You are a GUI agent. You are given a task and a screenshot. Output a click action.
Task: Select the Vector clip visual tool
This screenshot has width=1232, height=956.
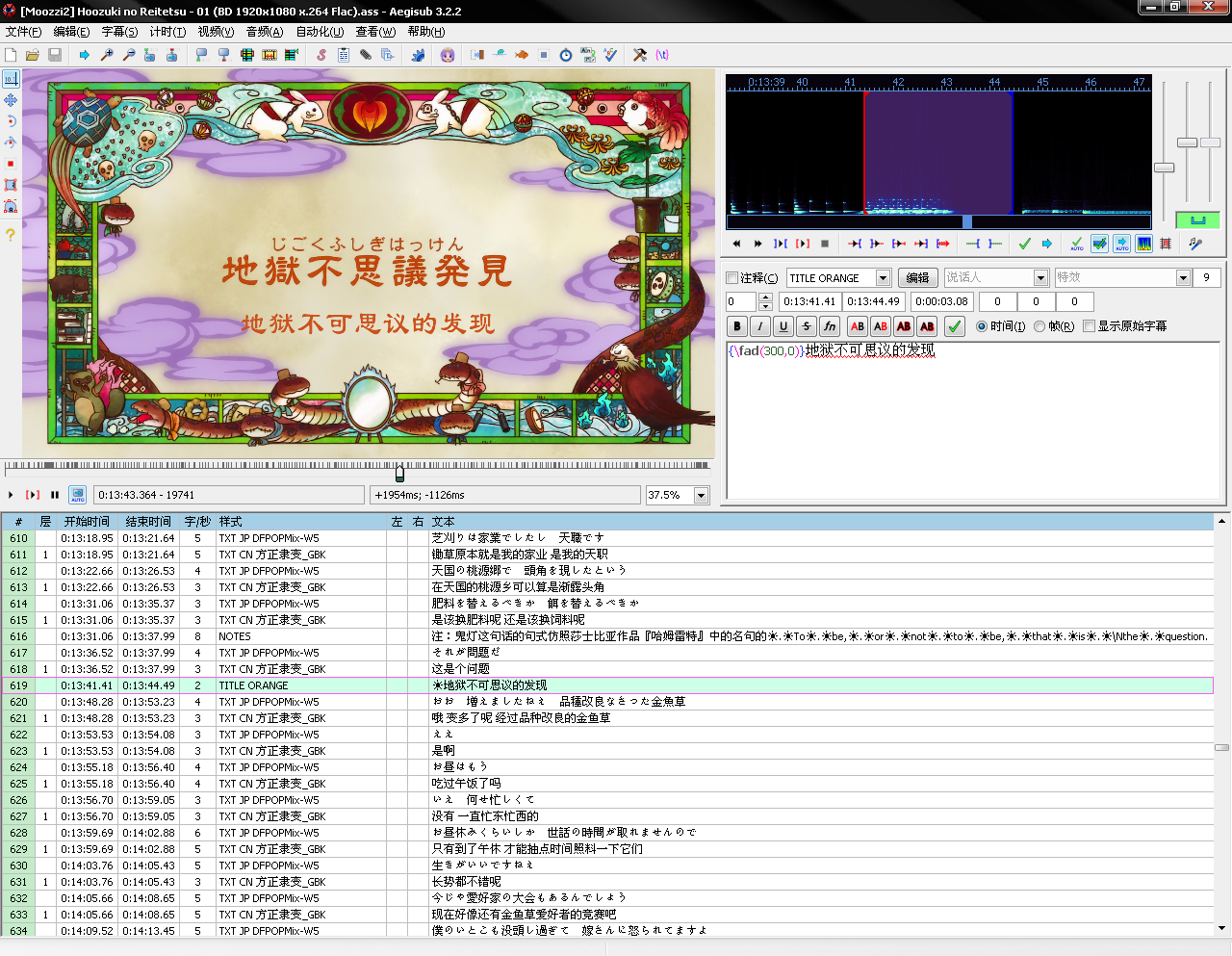click(x=11, y=206)
